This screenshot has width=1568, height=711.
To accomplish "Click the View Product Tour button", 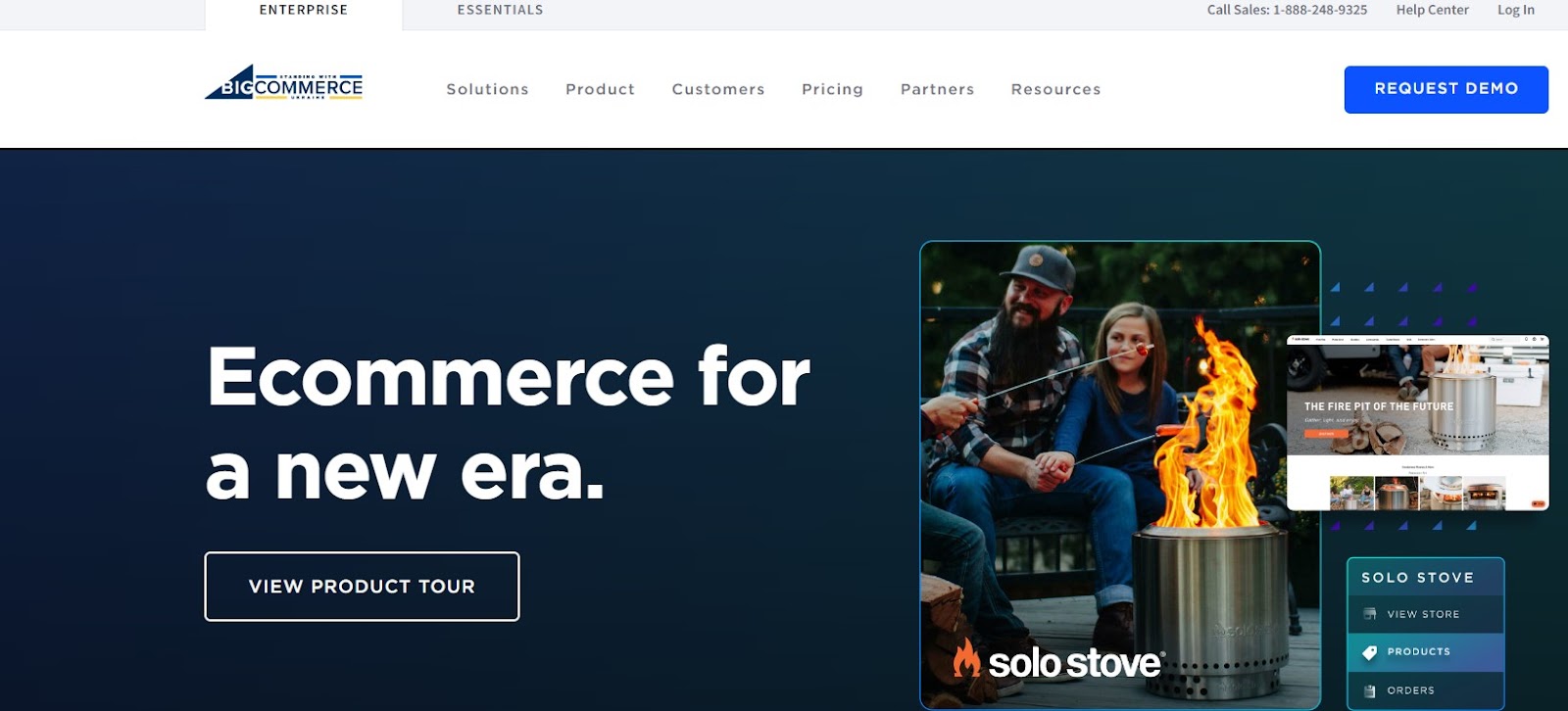I will pyautogui.click(x=362, y=587).
